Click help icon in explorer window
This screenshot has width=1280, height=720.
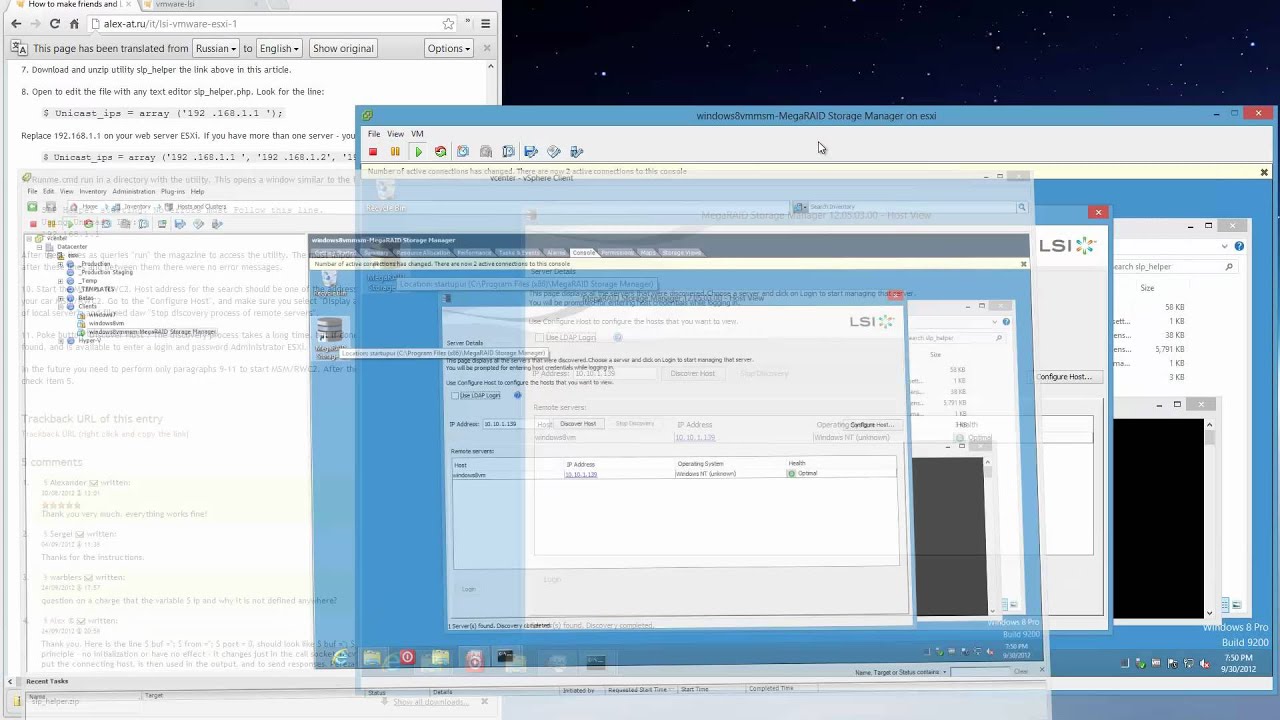click(x=1239, y=246)
